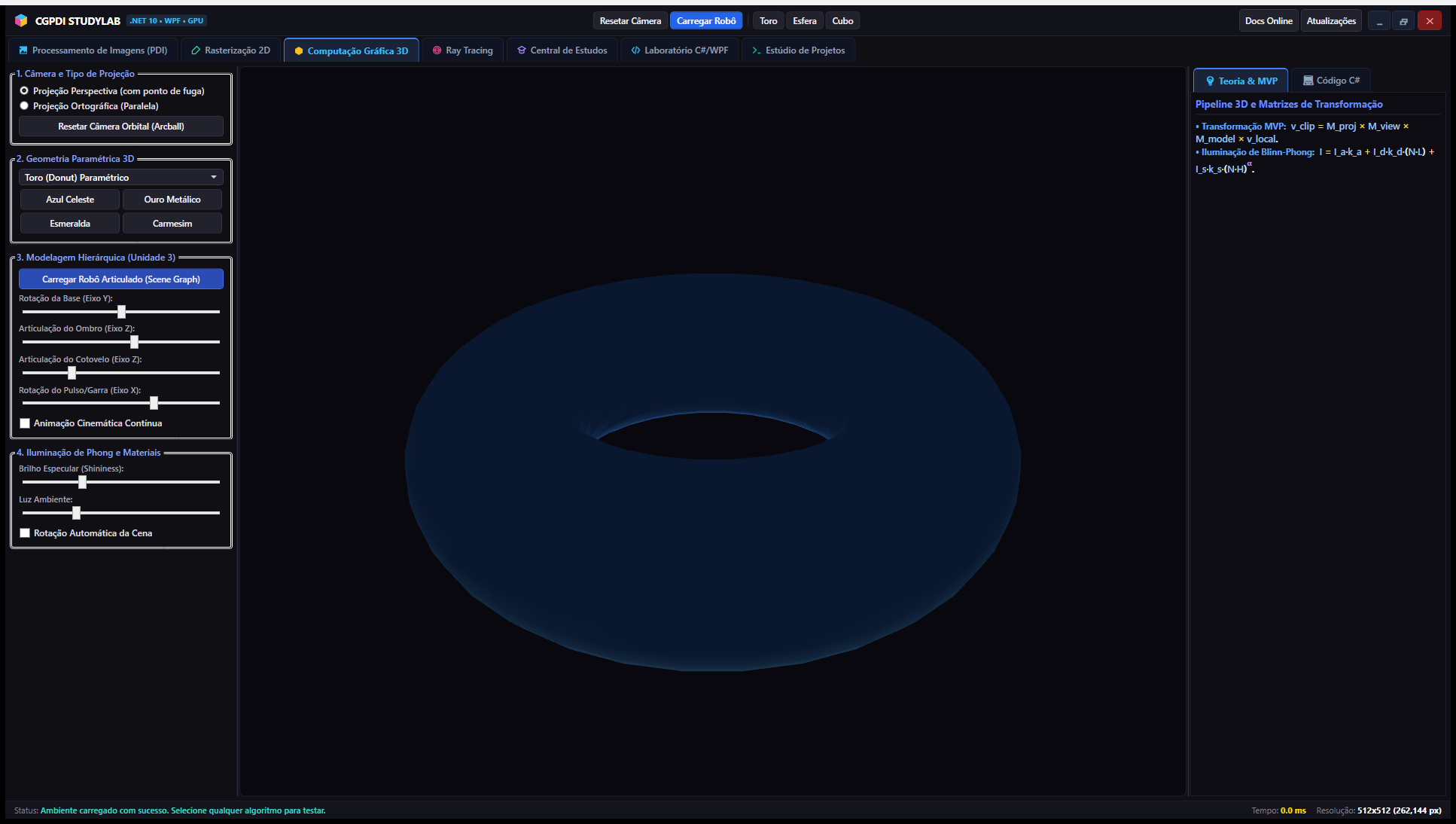Click Resetar Câmera in the top toolbar
1456x824 pixels.
point(630,21)
